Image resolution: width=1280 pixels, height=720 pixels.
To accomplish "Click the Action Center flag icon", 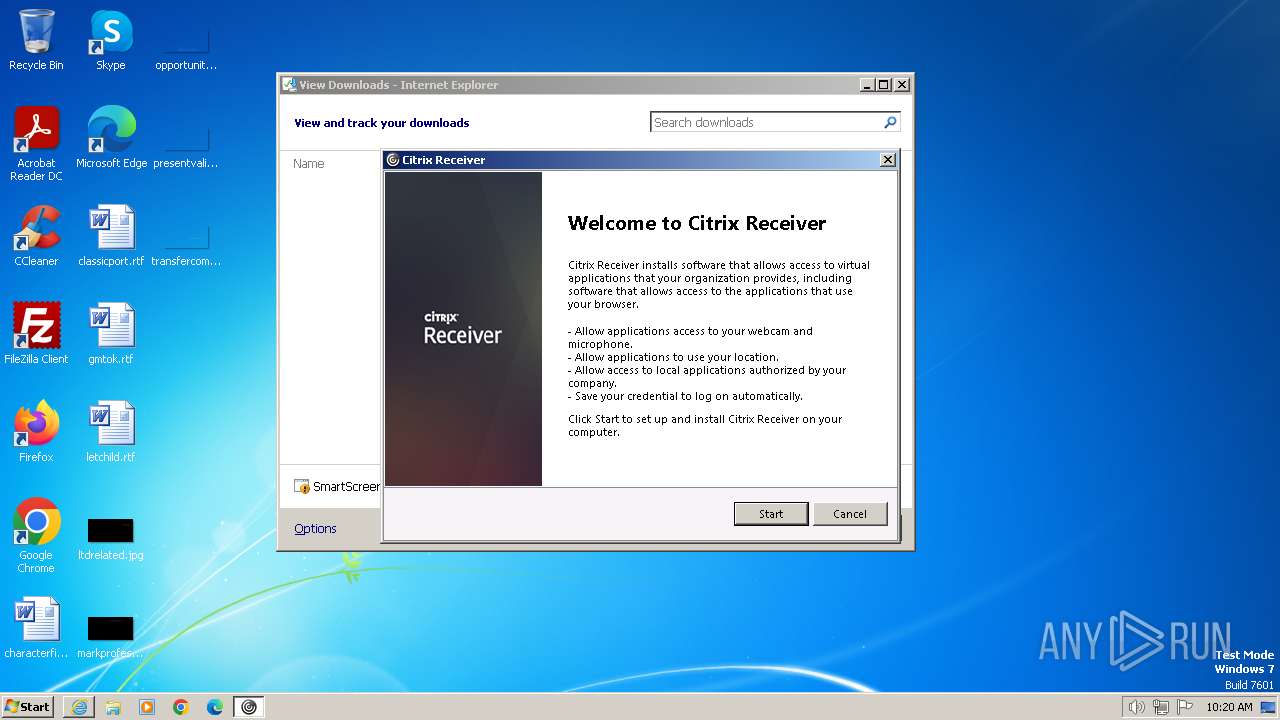I will pyautogui.click(x=1185, y=707).
